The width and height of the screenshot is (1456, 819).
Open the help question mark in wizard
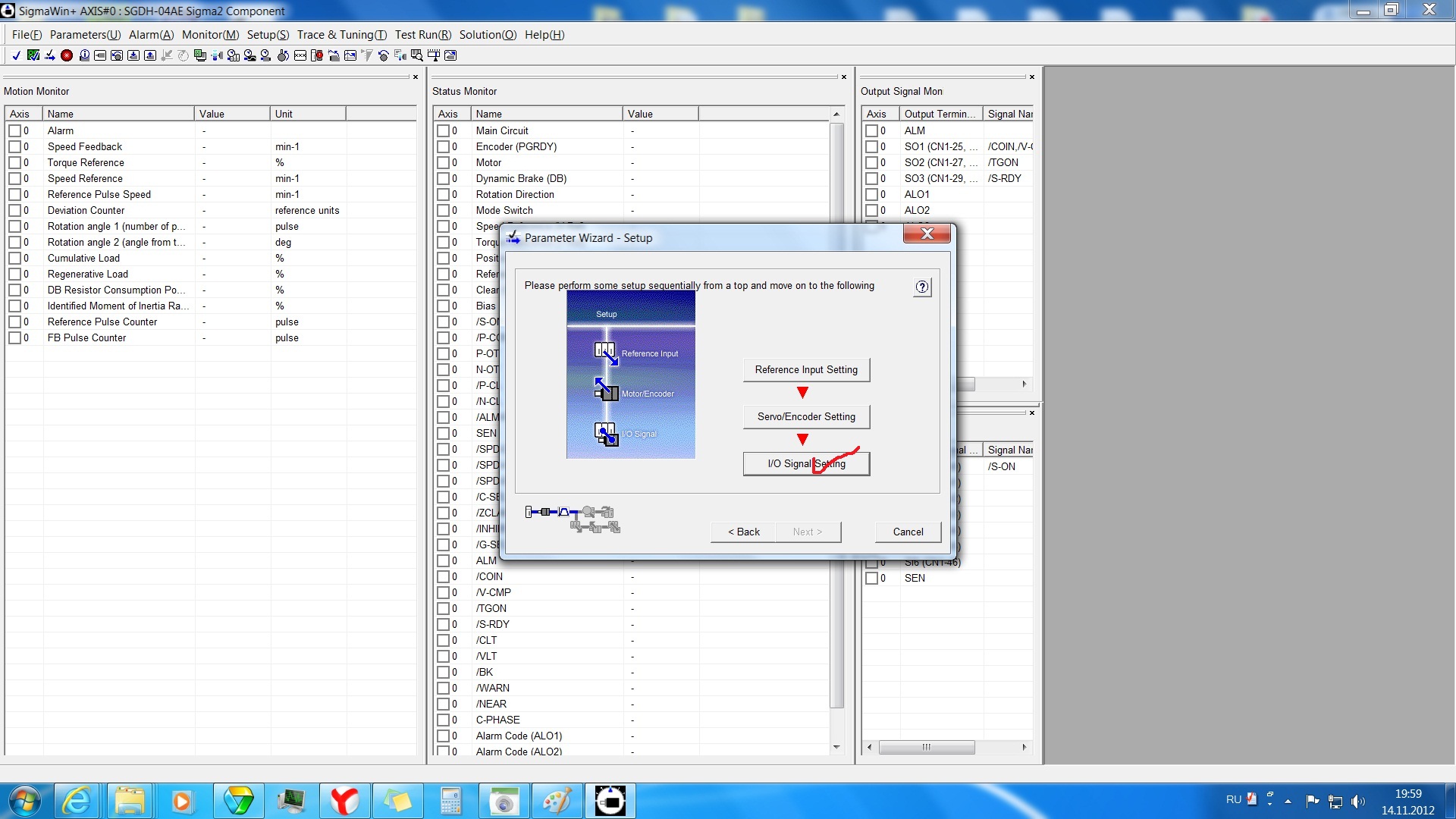tap(921, 287)
